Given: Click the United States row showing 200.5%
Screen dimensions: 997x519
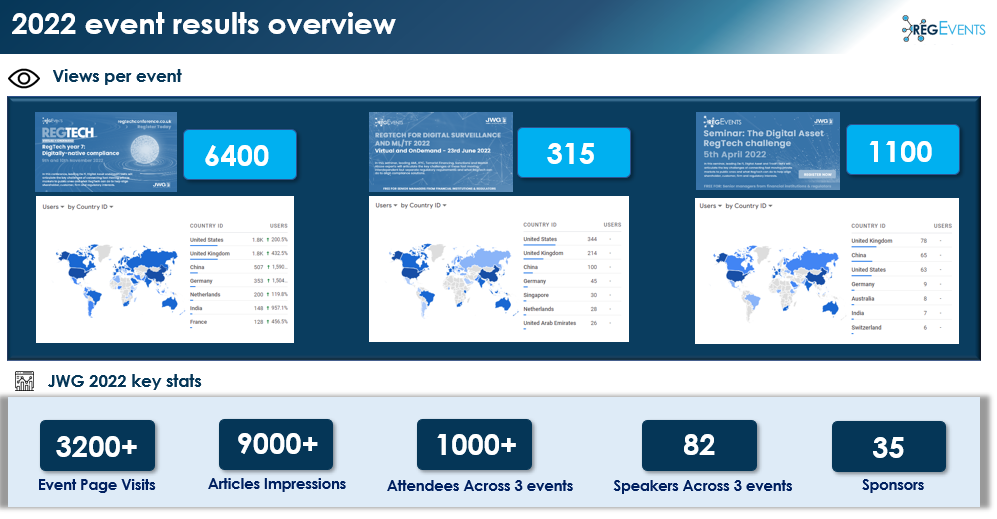Looking at the screenshot, I should coord(238,240).
